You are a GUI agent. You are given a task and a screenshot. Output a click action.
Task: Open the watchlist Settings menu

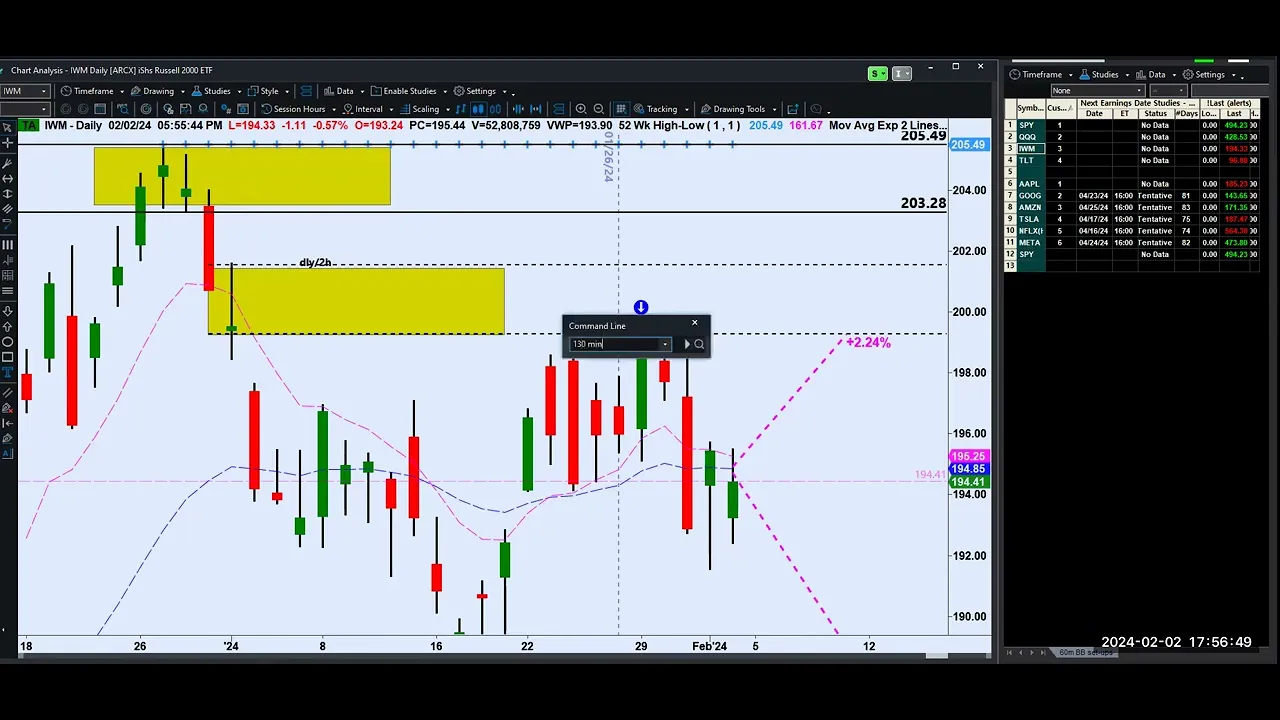coord(1210,74)
